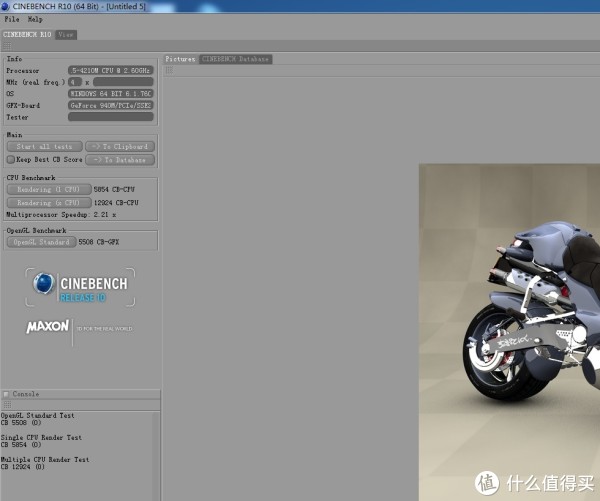Click the Pictures panel grip handle icon

[169, 70]
